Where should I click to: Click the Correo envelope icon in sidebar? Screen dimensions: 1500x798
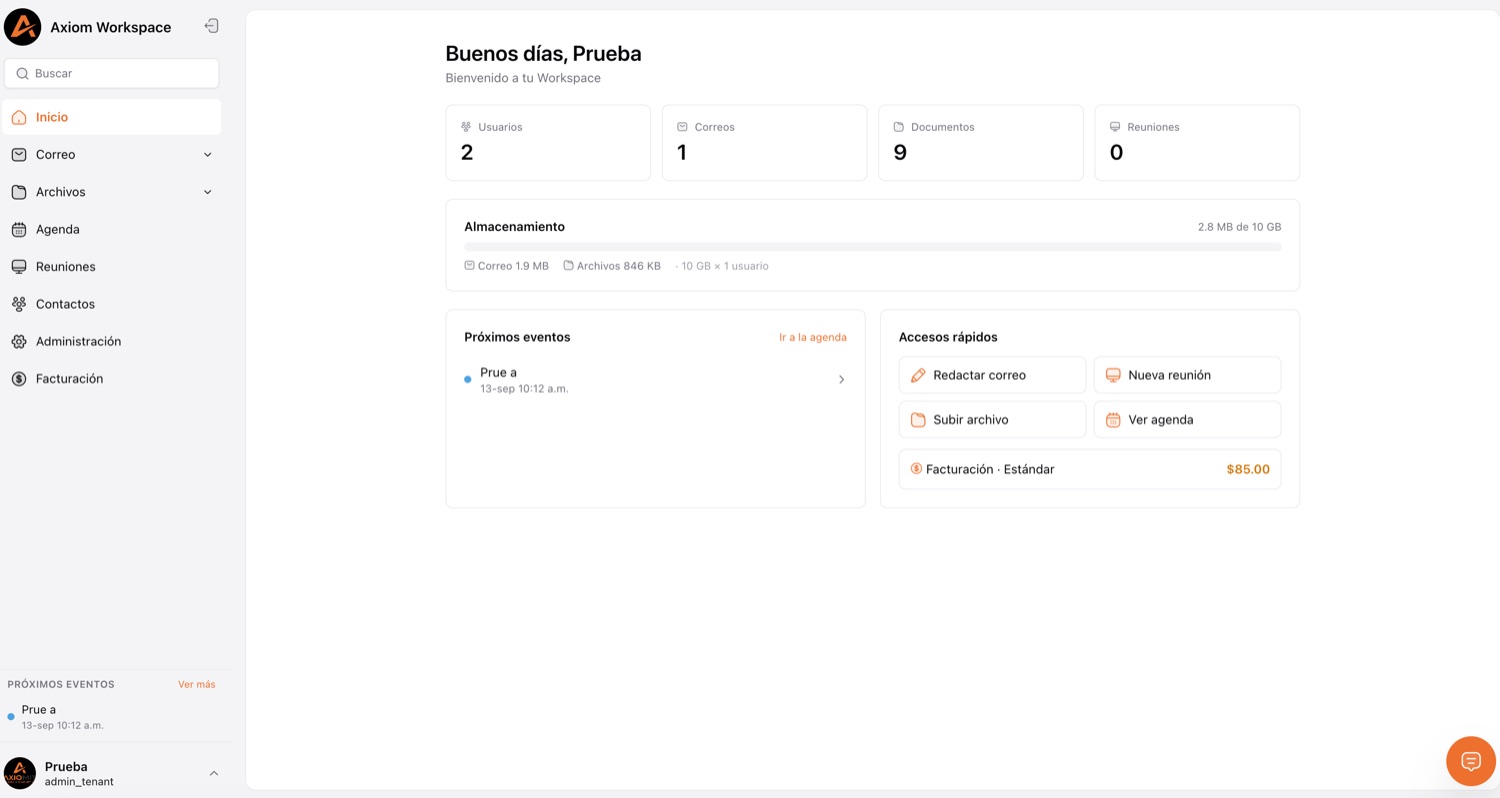click(19, 155)
